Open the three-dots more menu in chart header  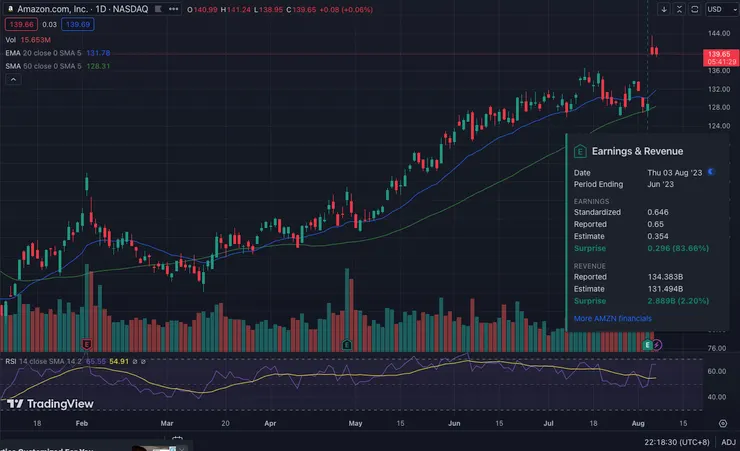(174, 9)
